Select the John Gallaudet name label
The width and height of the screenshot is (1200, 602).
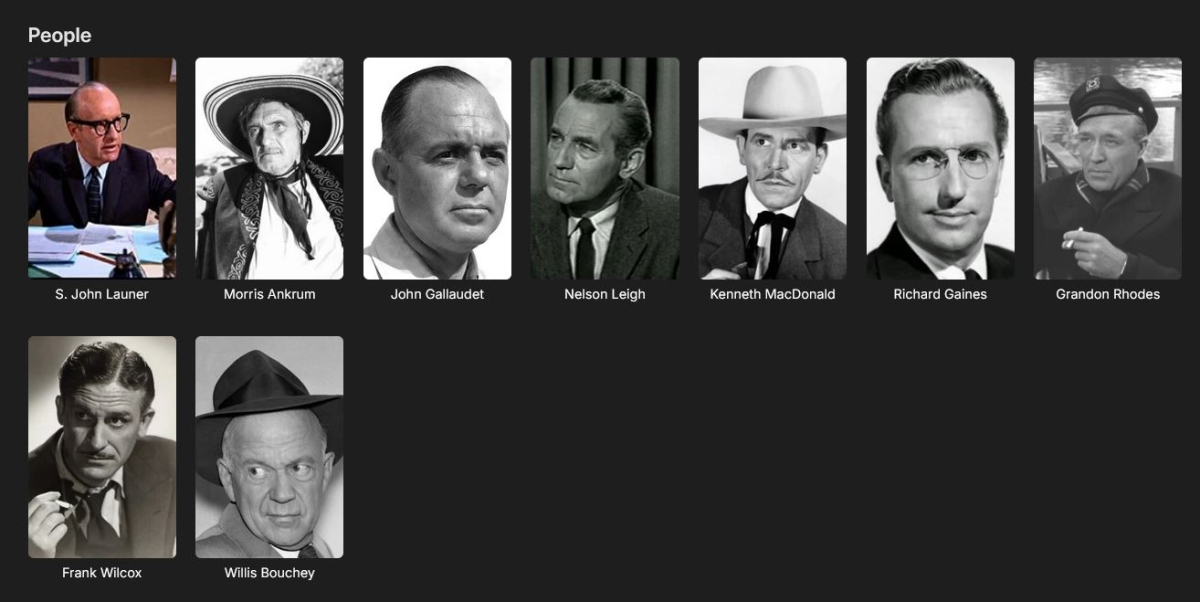(437, 294)
